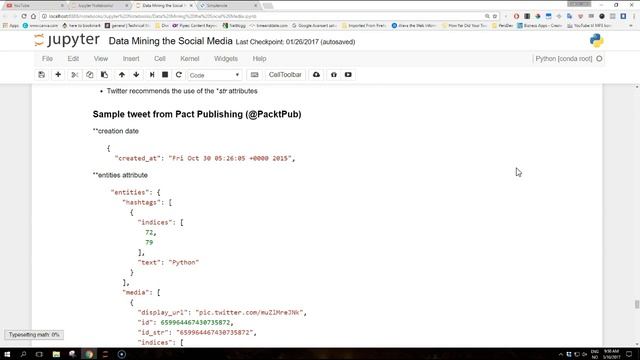Go to browser home page icon
Image resolution: width=640 pixels, height=360 pixels.
click(33, 16)
